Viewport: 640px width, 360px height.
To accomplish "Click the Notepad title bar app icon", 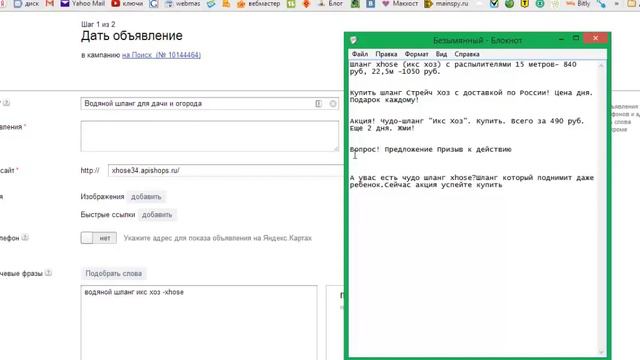I will click(353, 40).
